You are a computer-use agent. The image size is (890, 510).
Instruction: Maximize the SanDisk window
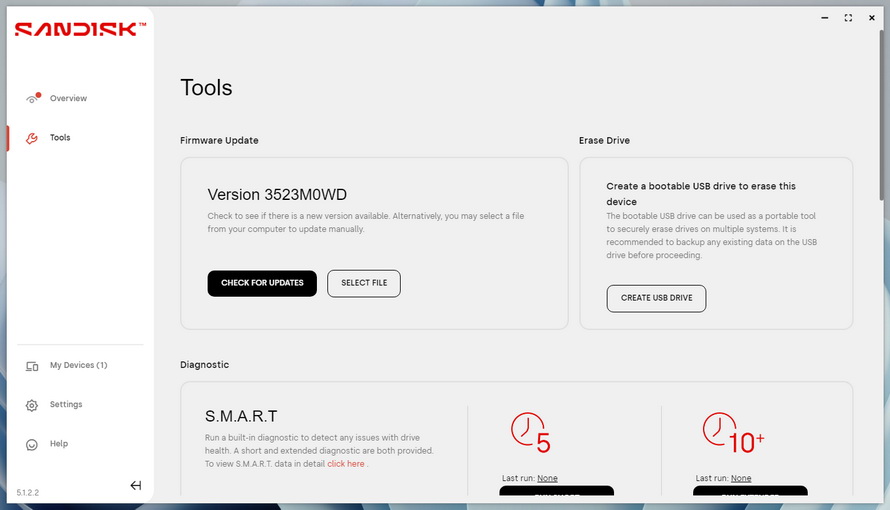point(848,18)
